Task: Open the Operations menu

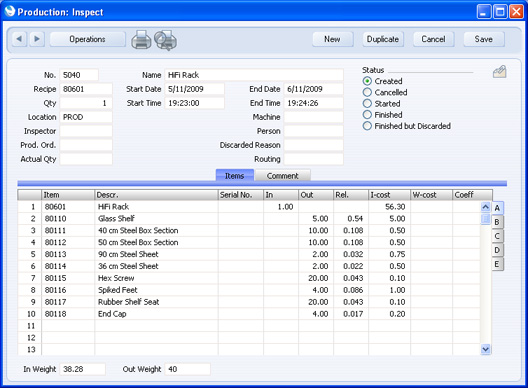Action: tap(88, 39)
